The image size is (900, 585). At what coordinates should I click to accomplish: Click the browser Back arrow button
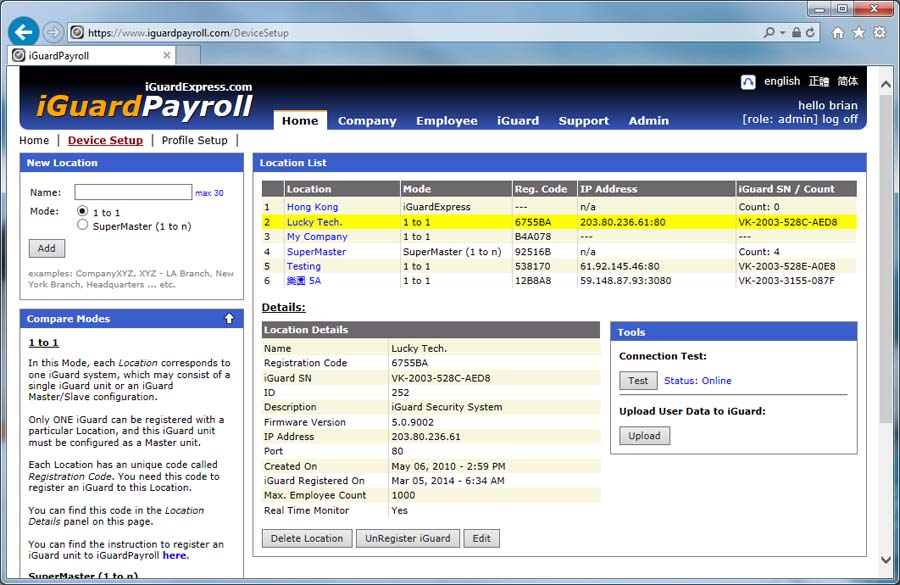24,32
